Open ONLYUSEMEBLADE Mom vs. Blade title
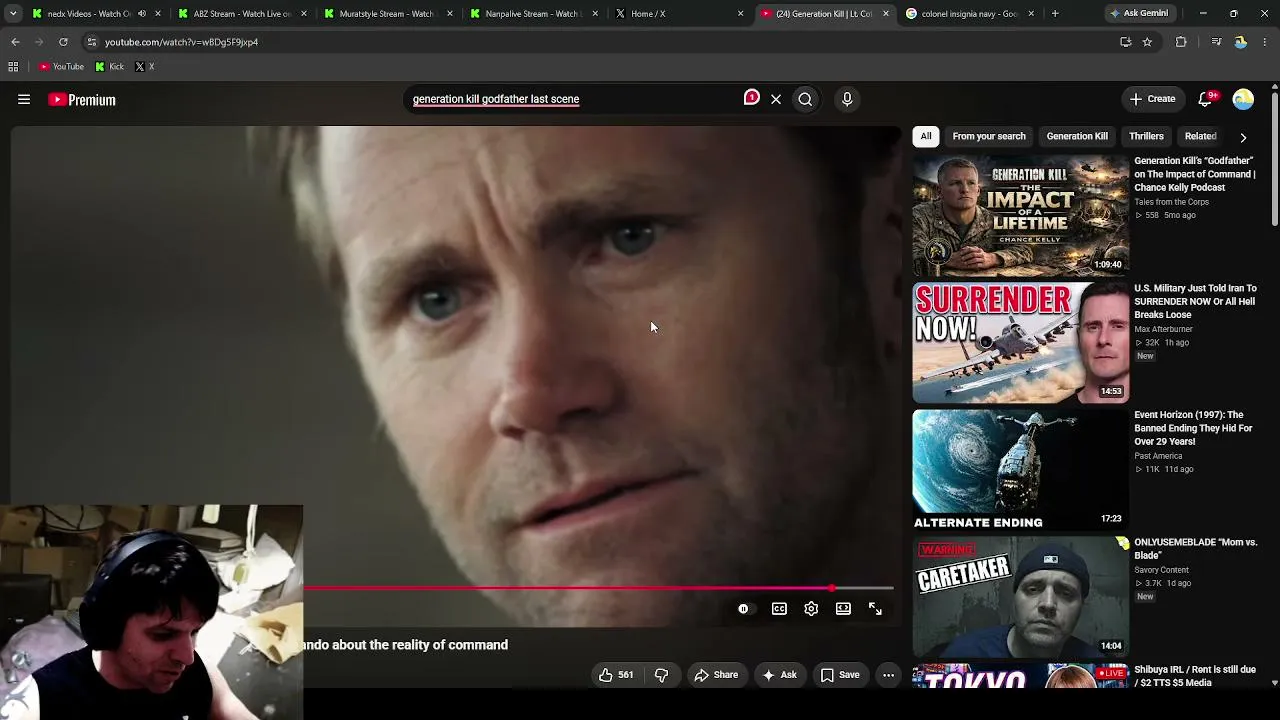Image resolution: width=1280 pixels, height=720 pixels. (x=1196, y=549)
